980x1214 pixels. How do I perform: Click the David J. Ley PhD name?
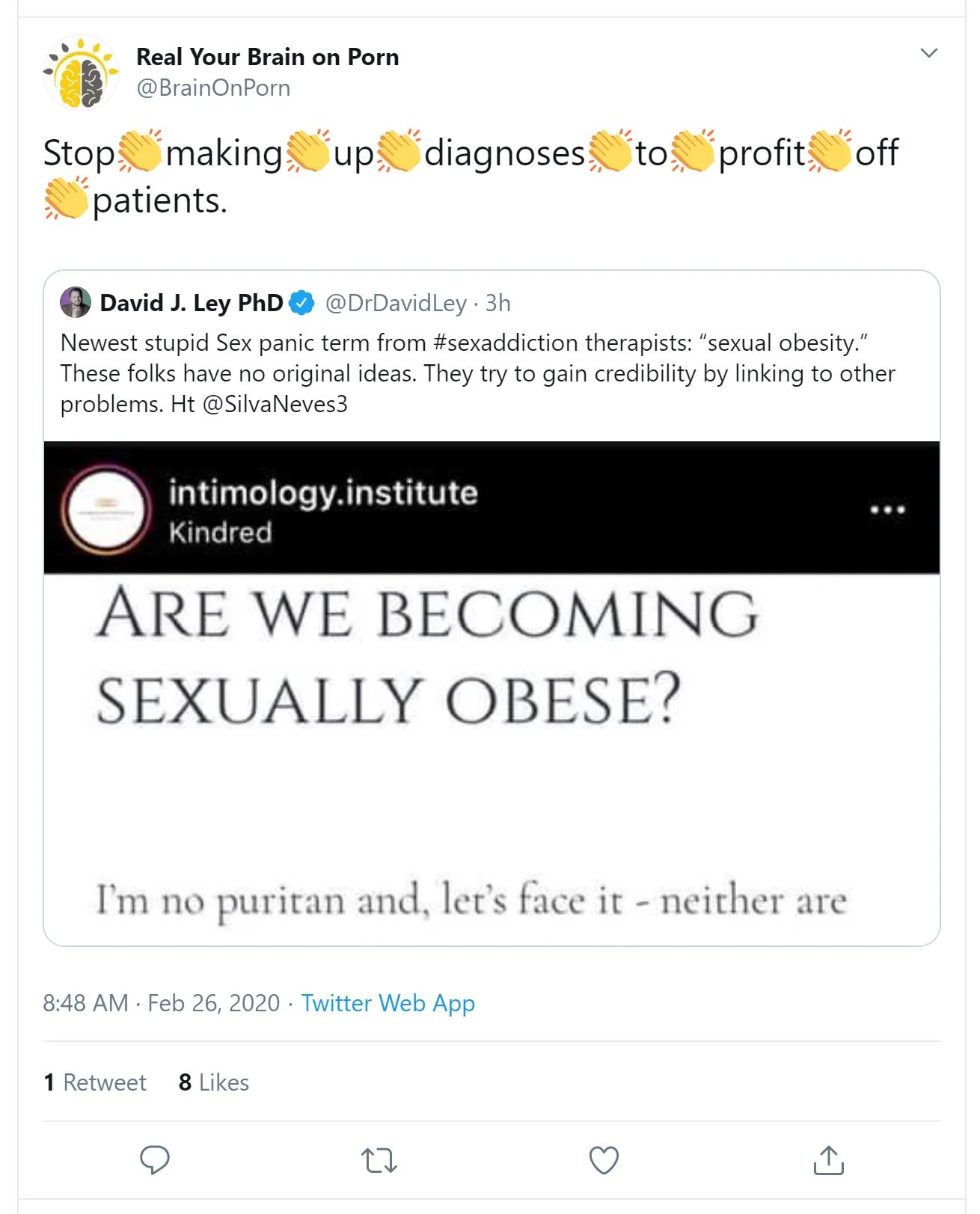(192, 303)
